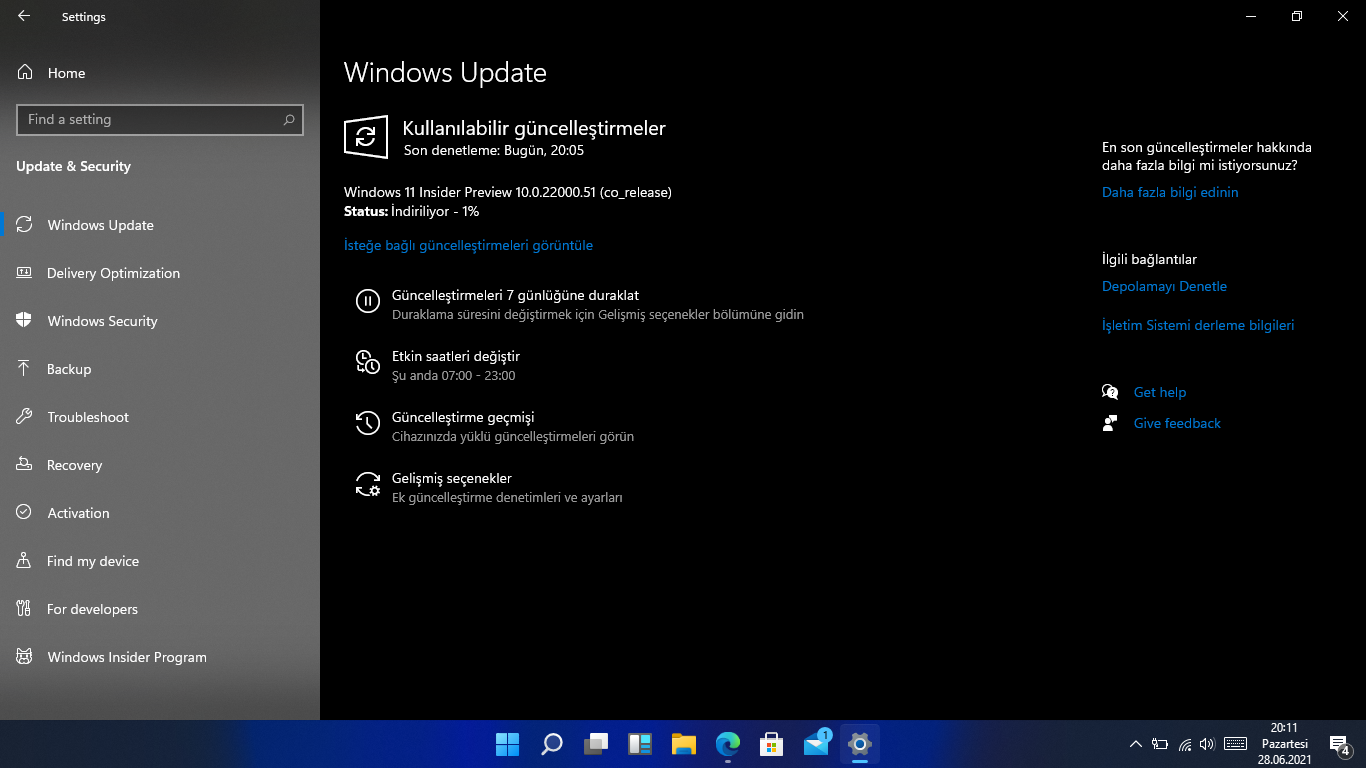The image size is (1366, 768).
Task: Click the 'Status: İndiriliyor - 1%' line
Action: point(411,212)
